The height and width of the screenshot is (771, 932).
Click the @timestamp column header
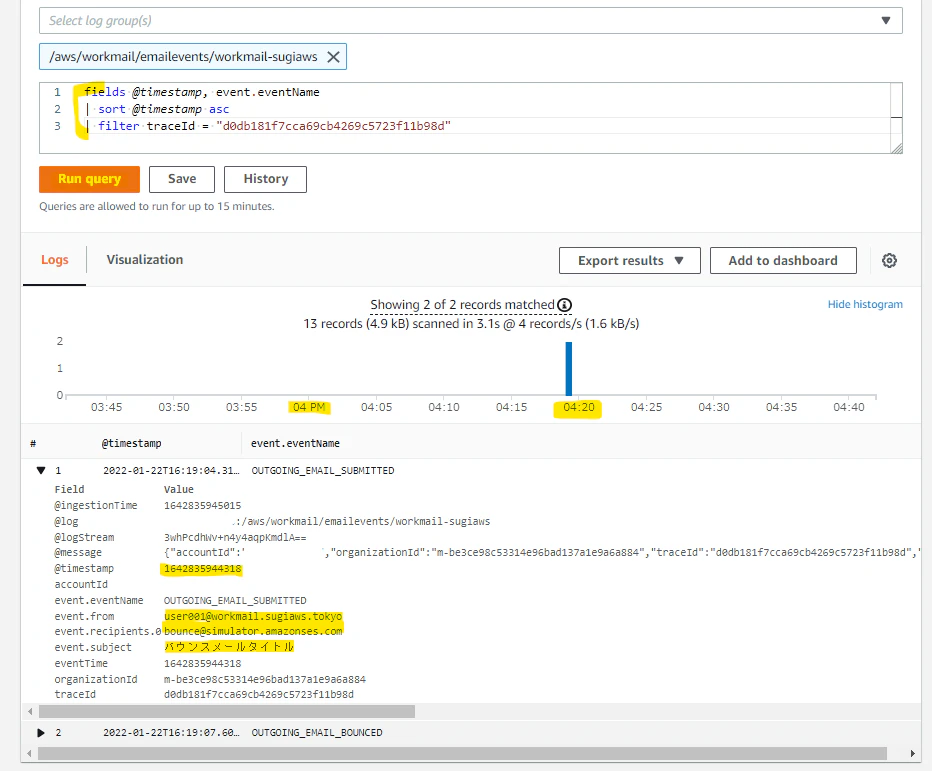click(131, 443)
